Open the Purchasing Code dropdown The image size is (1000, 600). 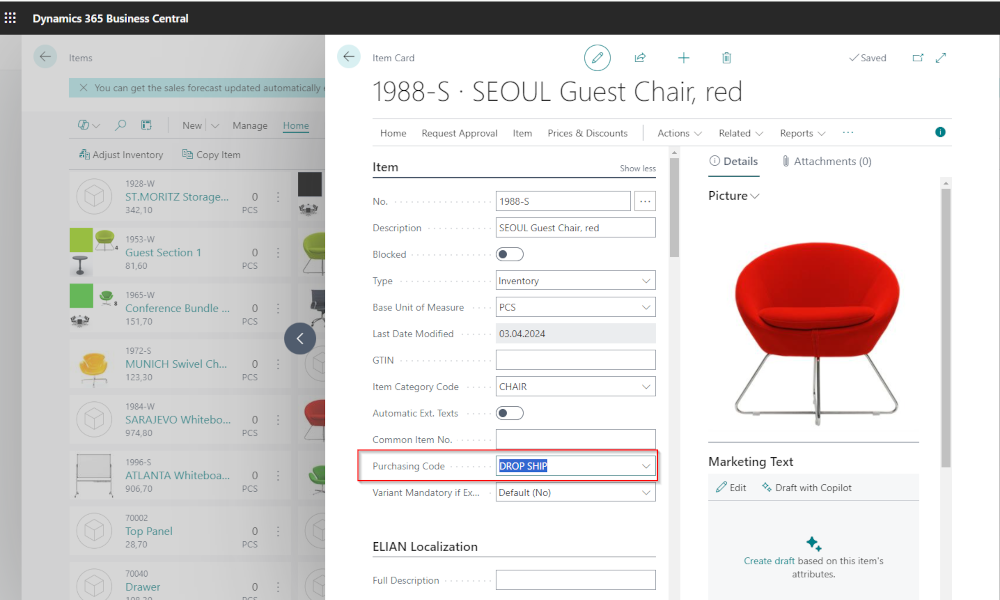tap(646, 466)
